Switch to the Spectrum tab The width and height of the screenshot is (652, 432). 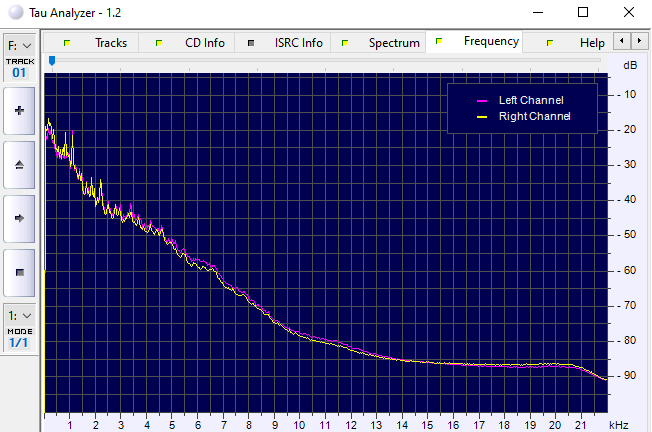click(378, 43)
